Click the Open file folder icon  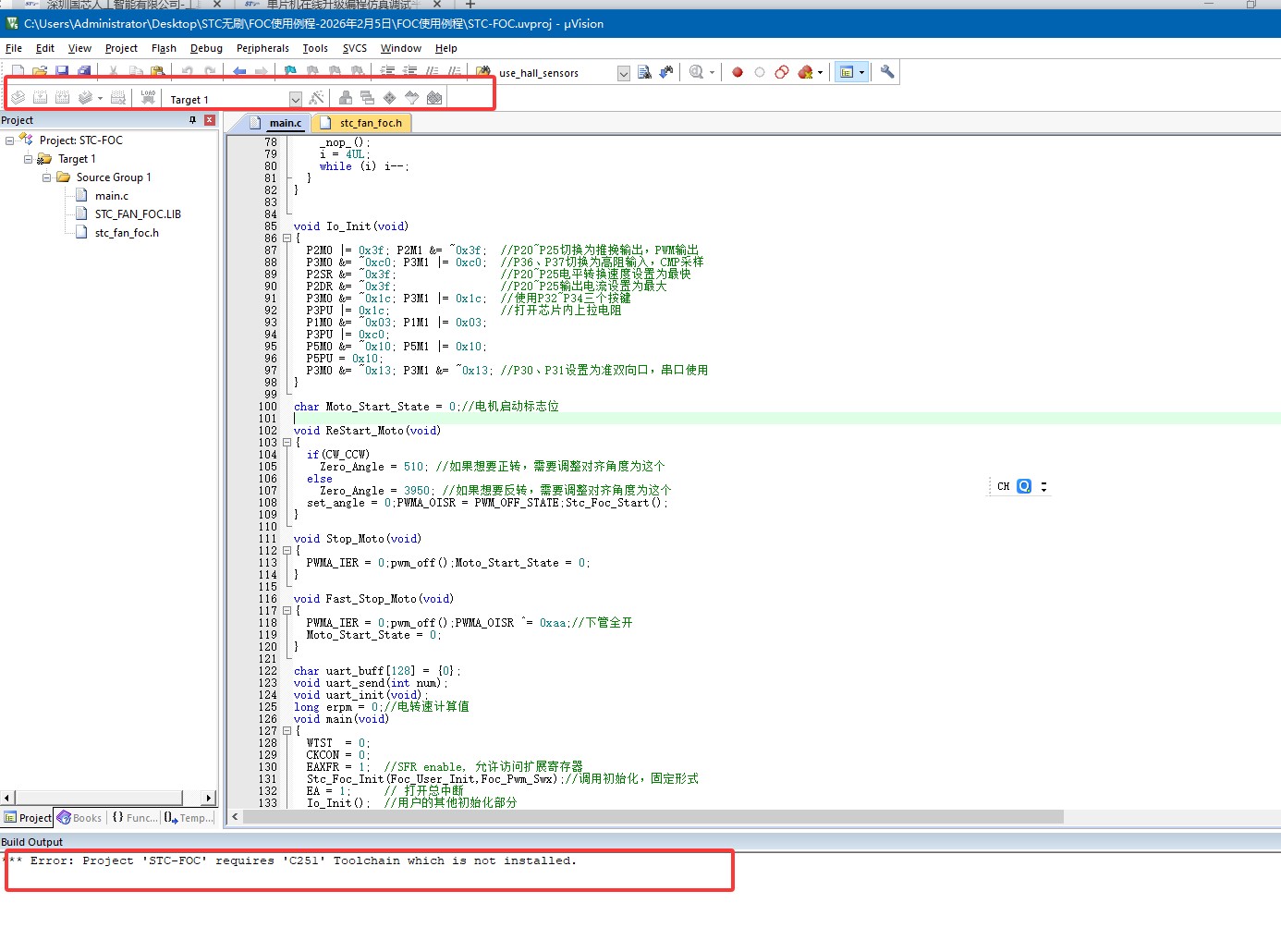(x=40, y=72)
